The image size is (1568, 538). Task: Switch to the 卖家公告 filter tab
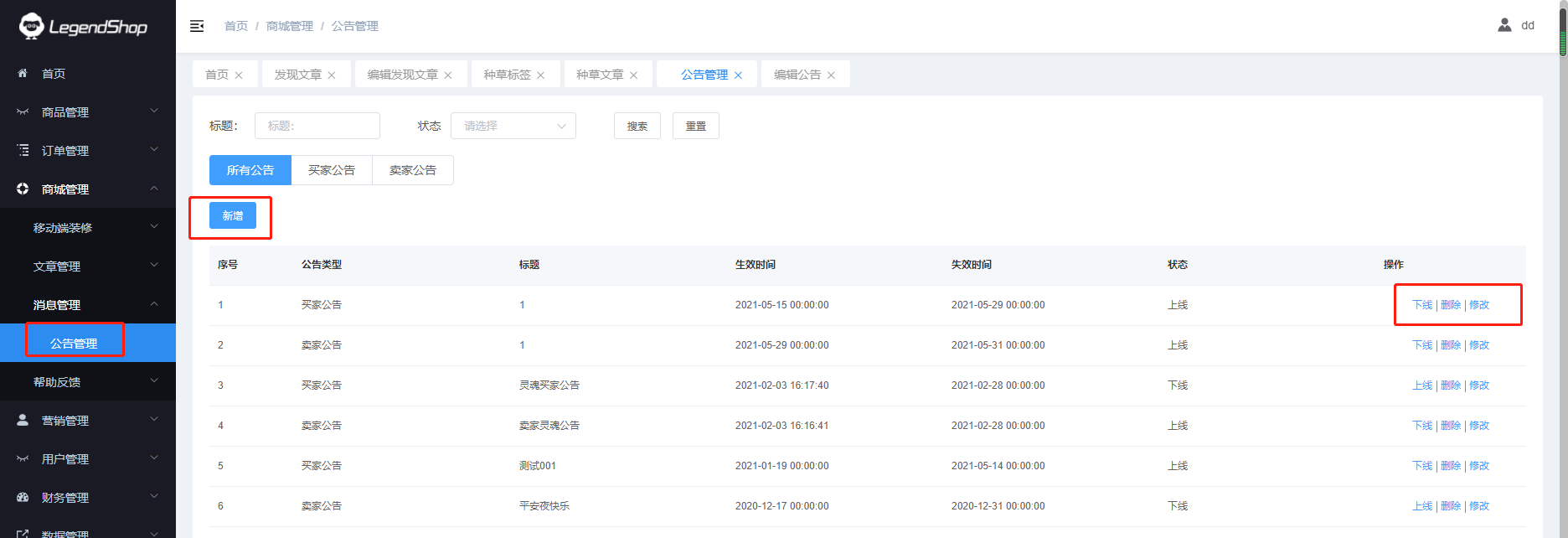[413, 170]
